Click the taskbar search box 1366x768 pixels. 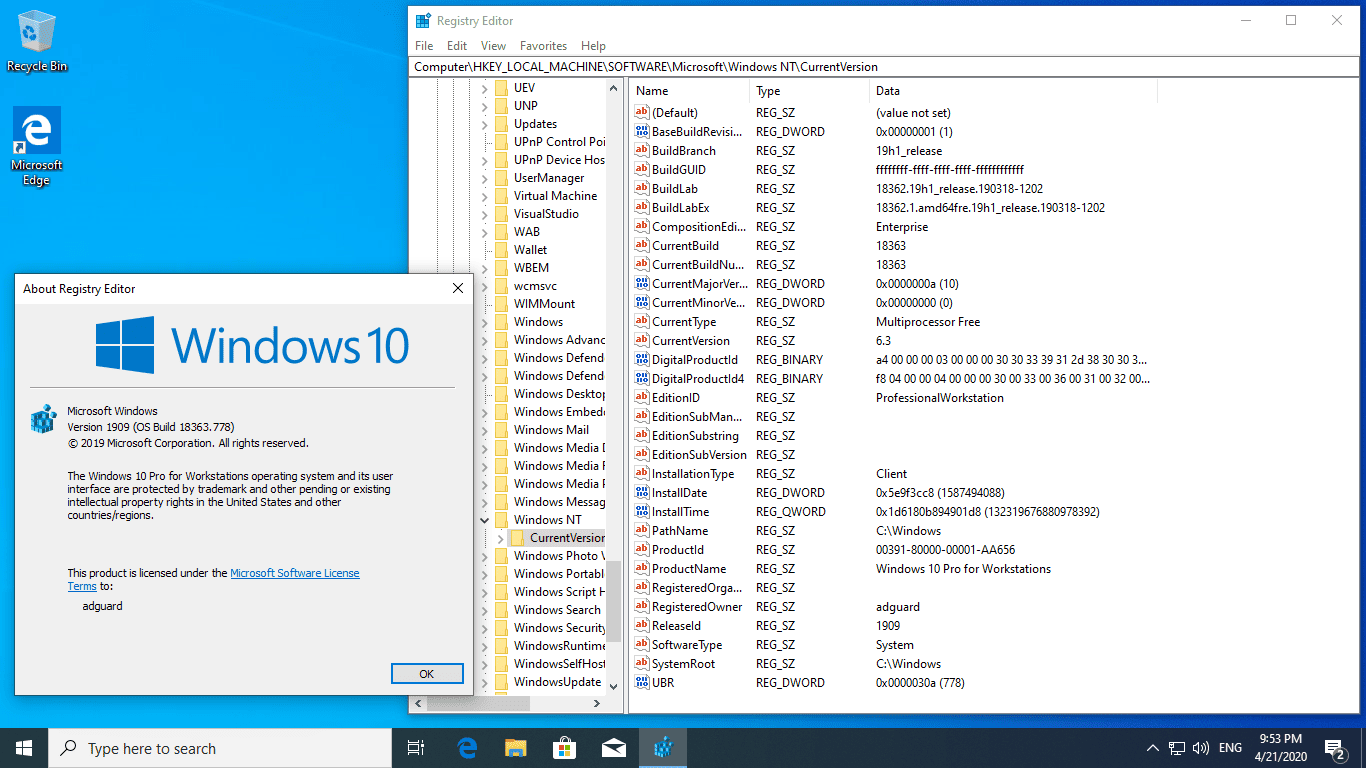pos(220,748)
